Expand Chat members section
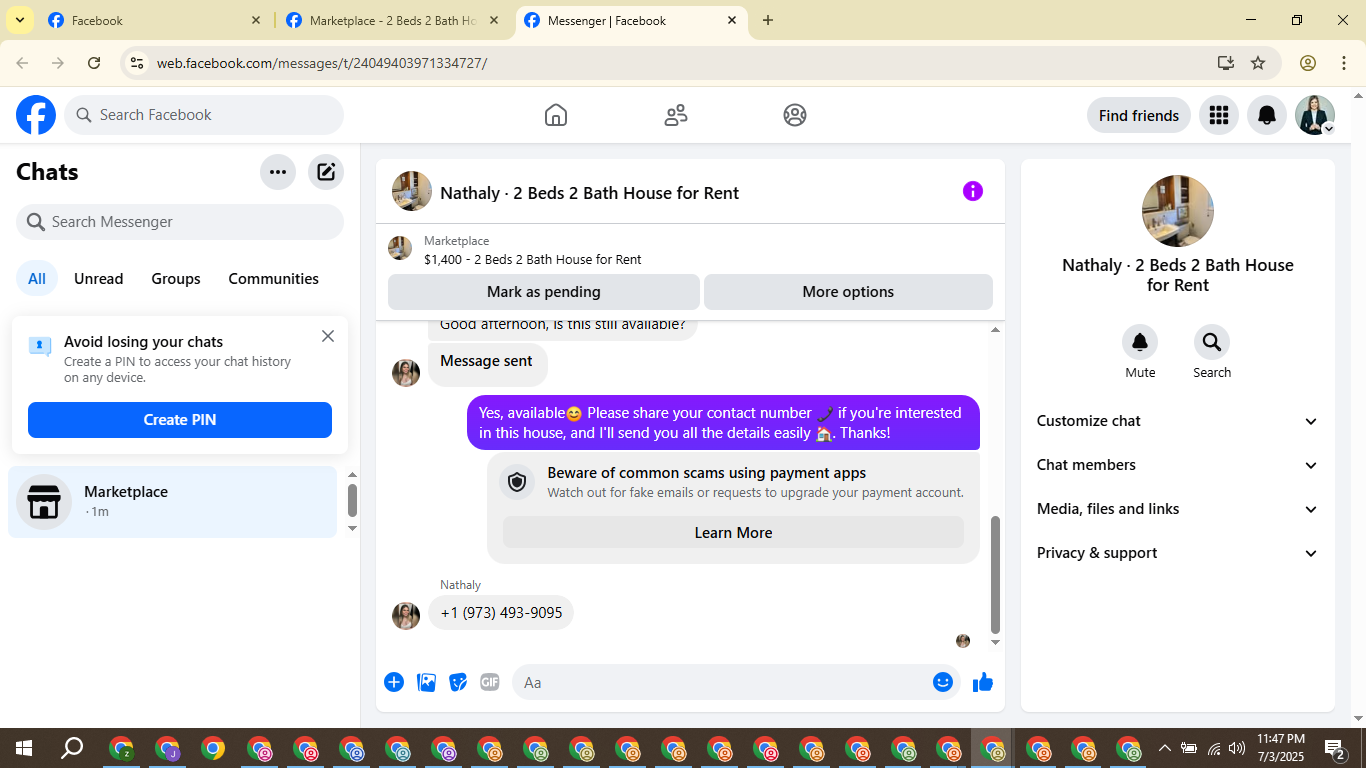 [1178, 465]
